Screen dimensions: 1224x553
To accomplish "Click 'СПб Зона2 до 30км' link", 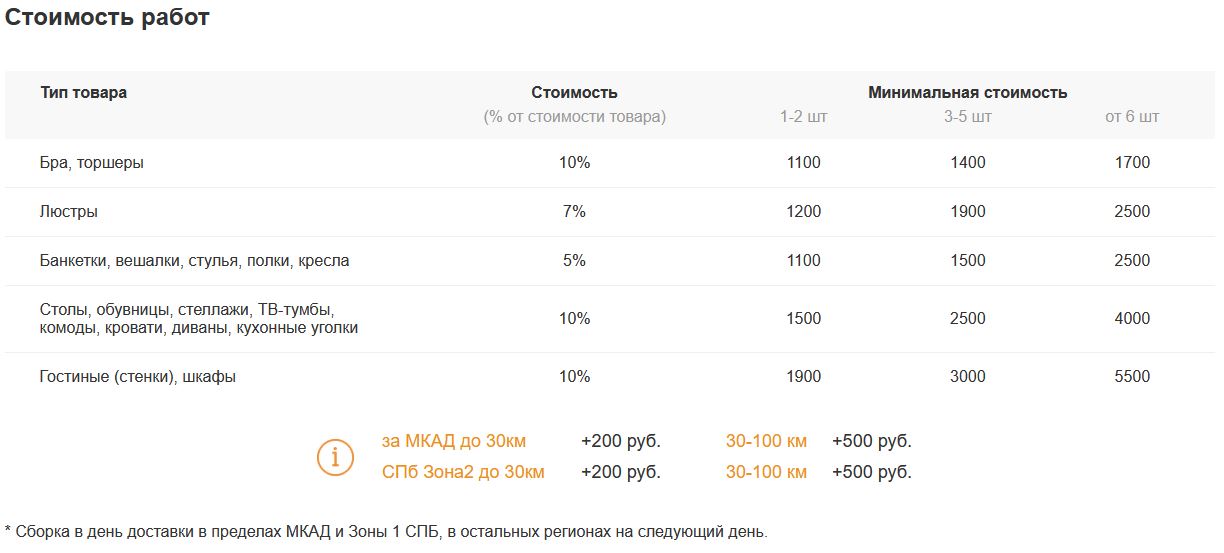I will pyautogui.click(x=463, y=472).
